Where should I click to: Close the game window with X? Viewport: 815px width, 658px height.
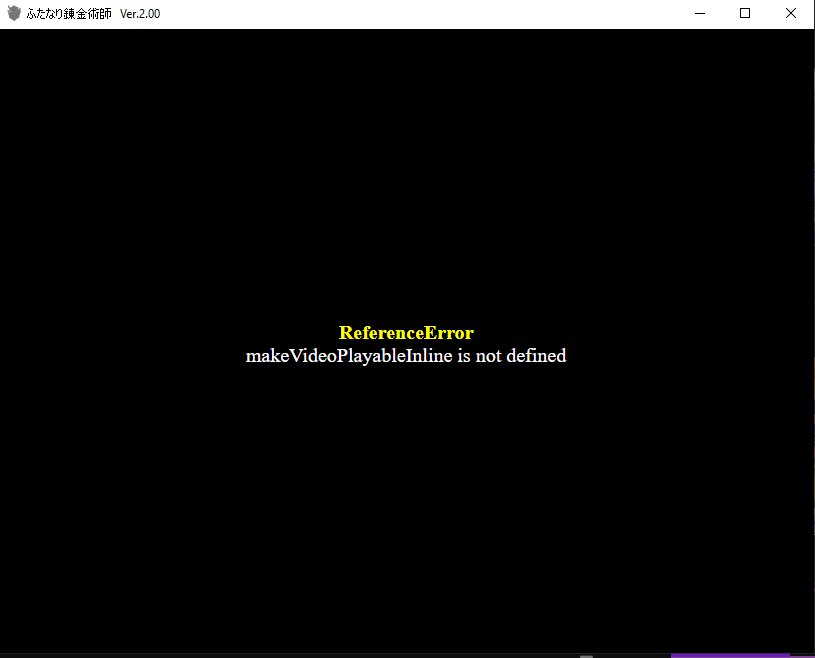[791, 14]
